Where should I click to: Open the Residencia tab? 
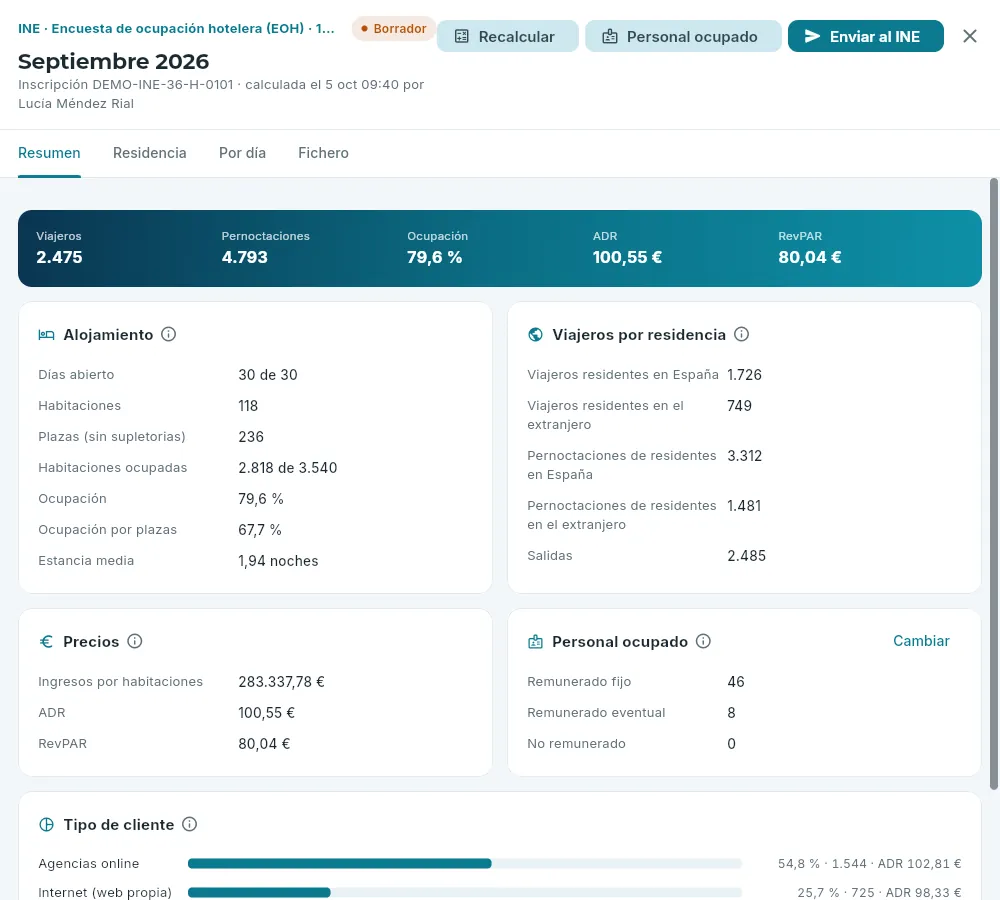[x=150, y=153]
